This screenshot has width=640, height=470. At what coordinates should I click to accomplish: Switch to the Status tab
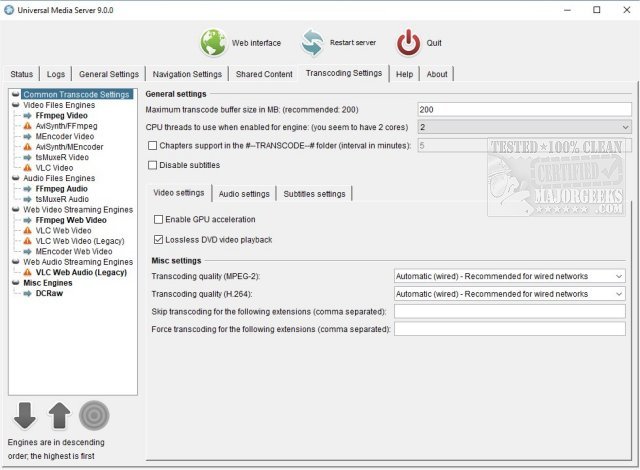22,74
